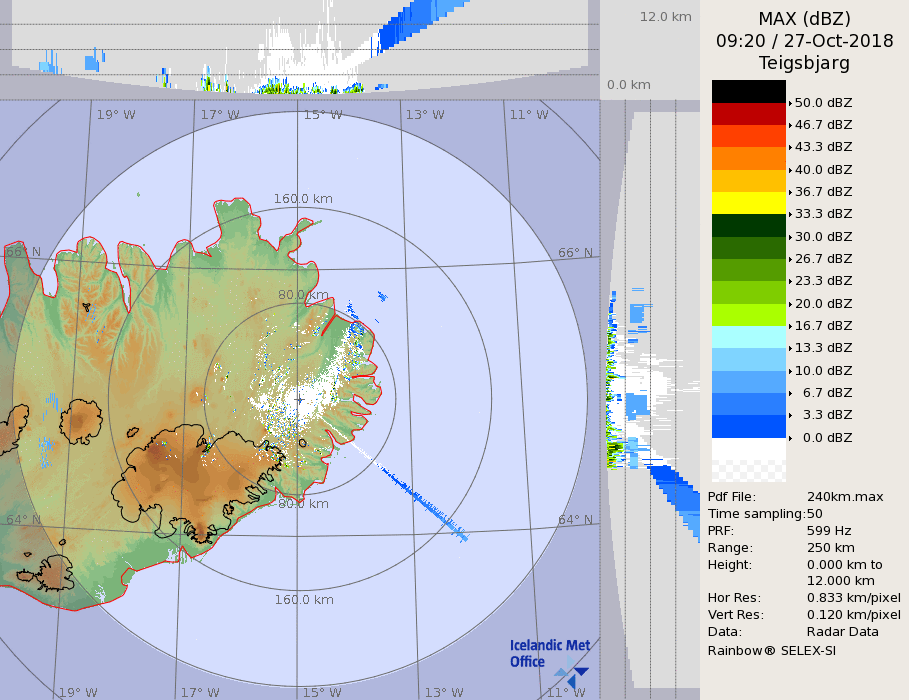This screenshot has height=700, width=909.
Task: Click the radar site cross marker
Action: (x=299, y=399)
